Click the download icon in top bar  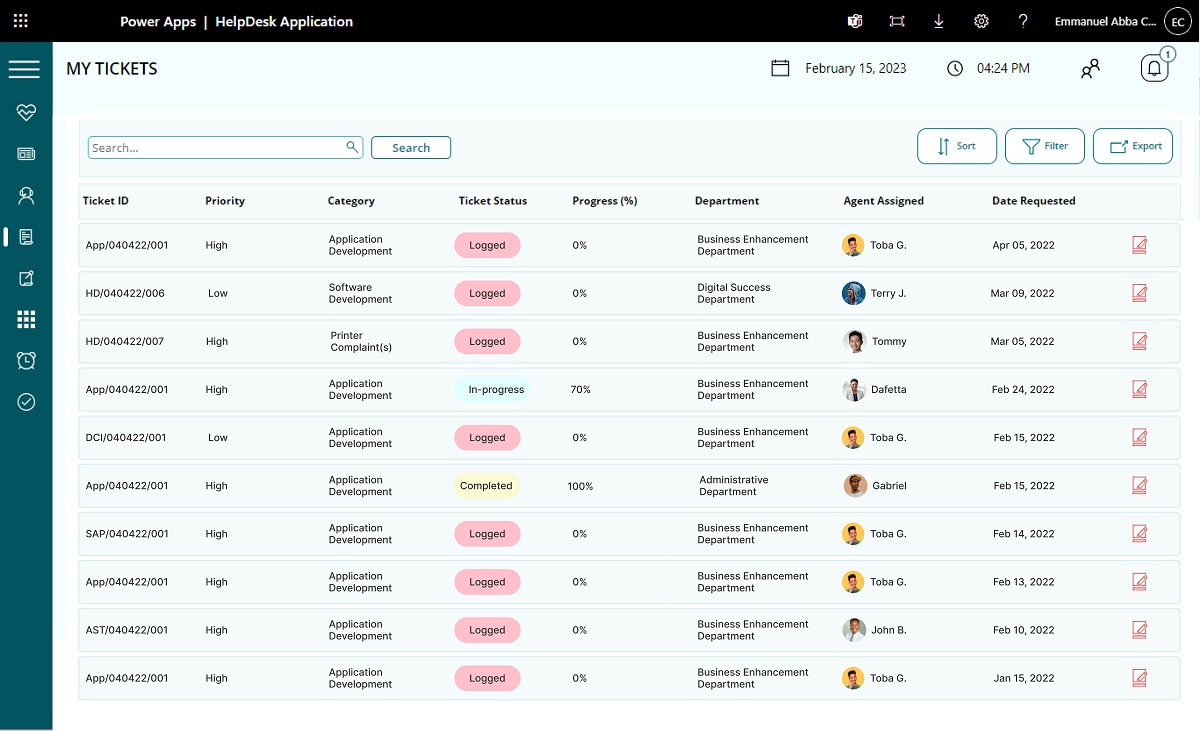click(939, 21)
